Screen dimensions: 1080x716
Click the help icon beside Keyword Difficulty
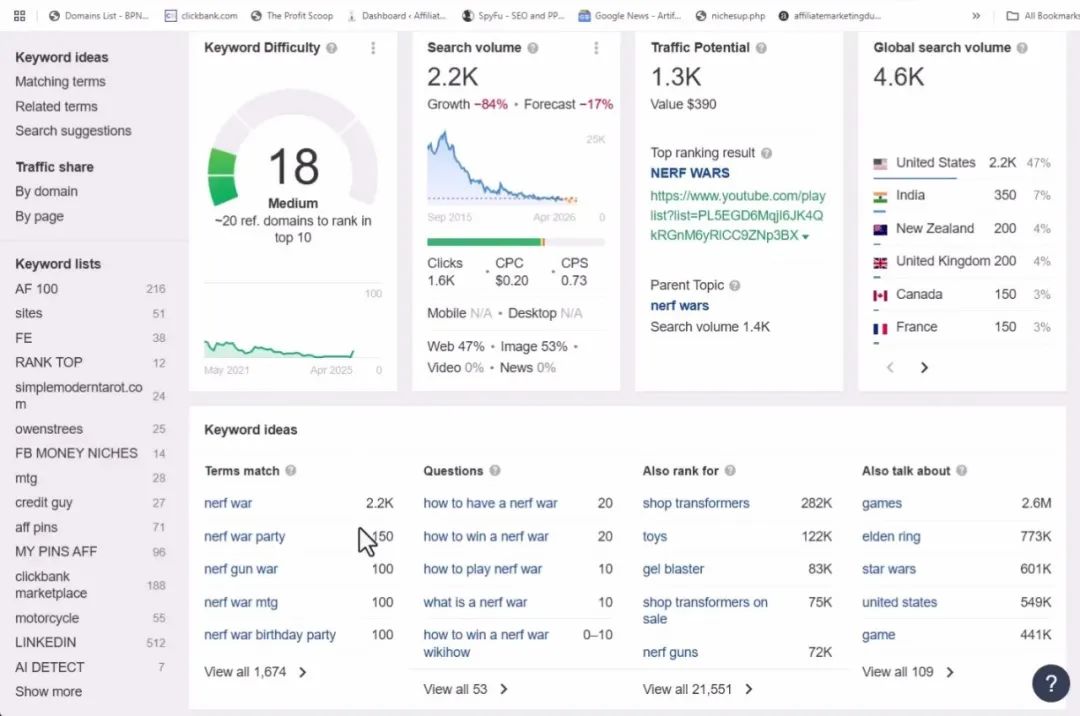332,48
